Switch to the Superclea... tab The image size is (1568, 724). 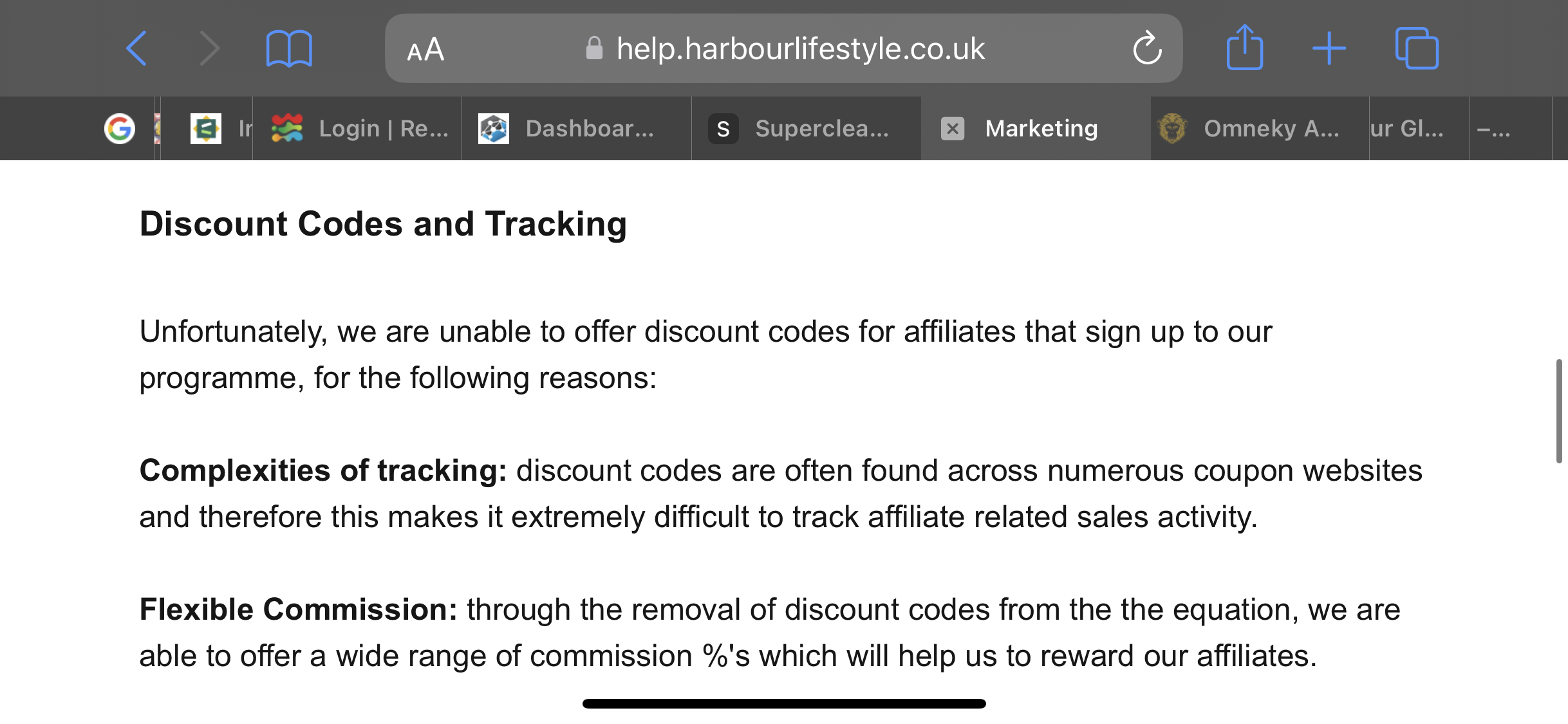click(807, 129)
